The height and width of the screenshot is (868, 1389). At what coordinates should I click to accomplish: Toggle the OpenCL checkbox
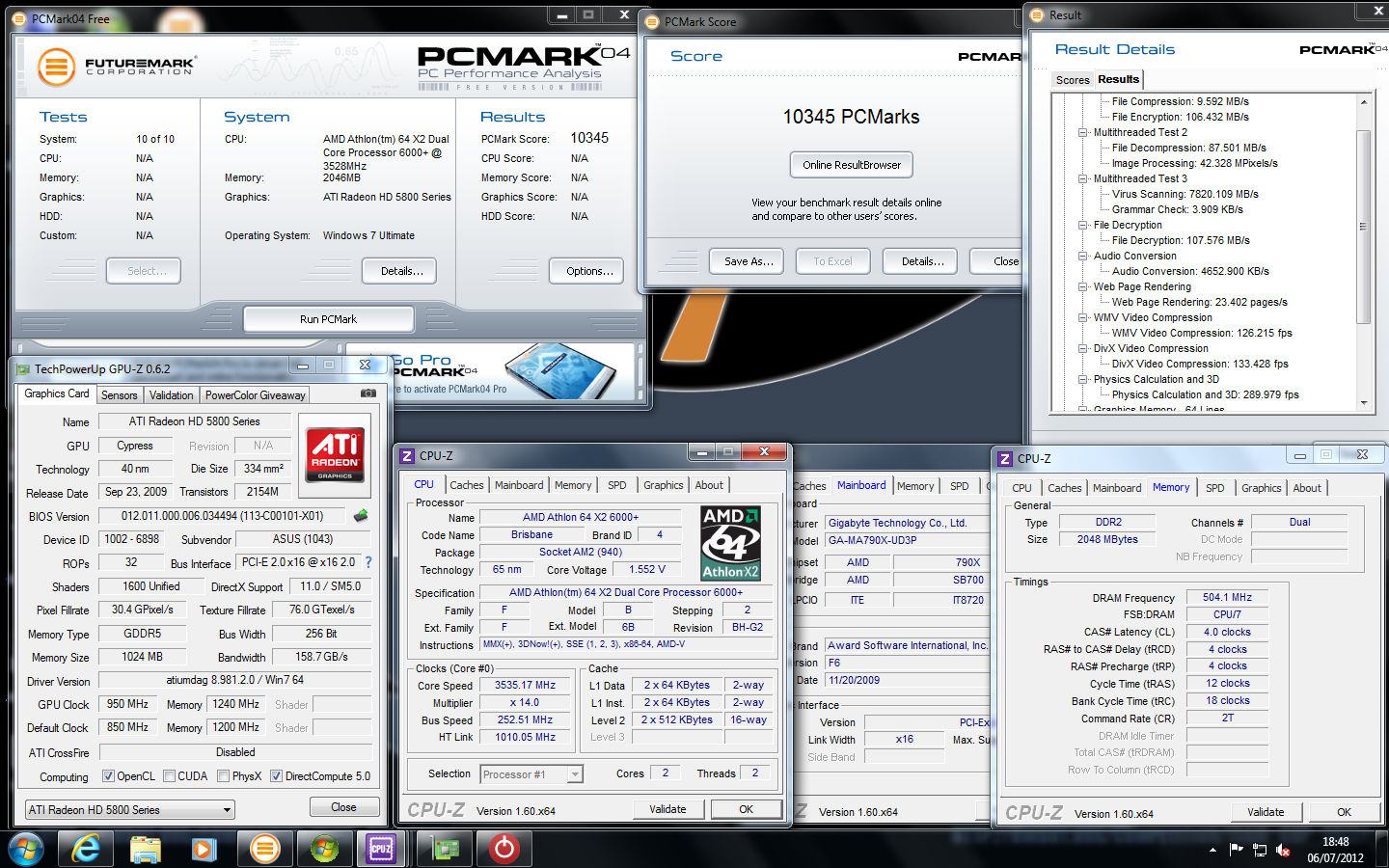pyautogui.click(x=108, y=775)
